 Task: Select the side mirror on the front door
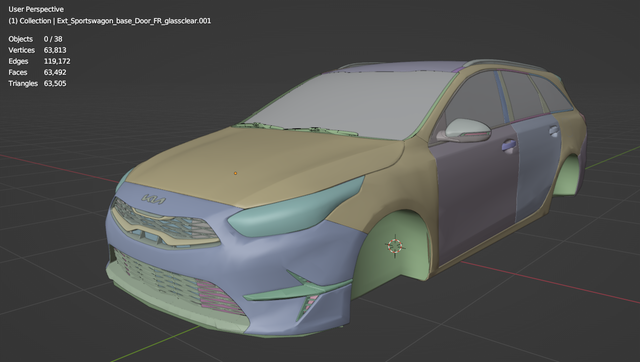pos(464,131)
